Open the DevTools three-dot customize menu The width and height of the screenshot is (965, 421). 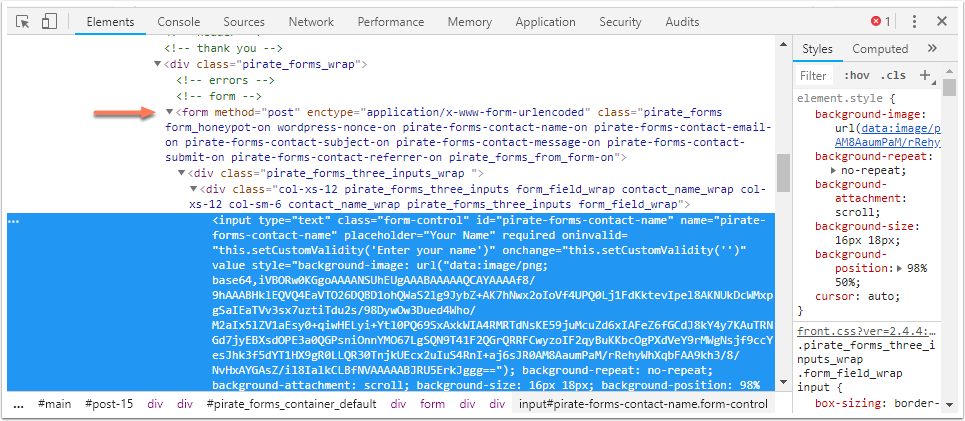(913, 21)
